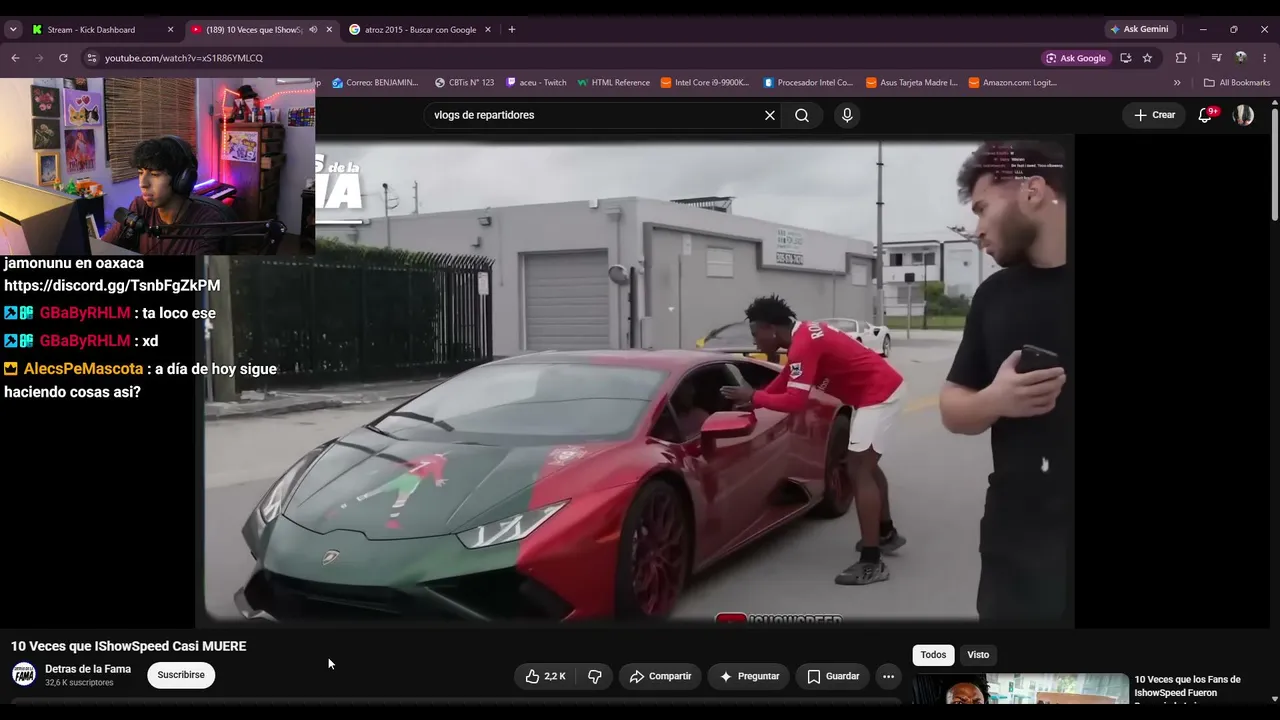Expand the hidden bookmarks chevron
Viewport: 1280px width, 720px height.
pyautogui.click(x=1177, y=83)
